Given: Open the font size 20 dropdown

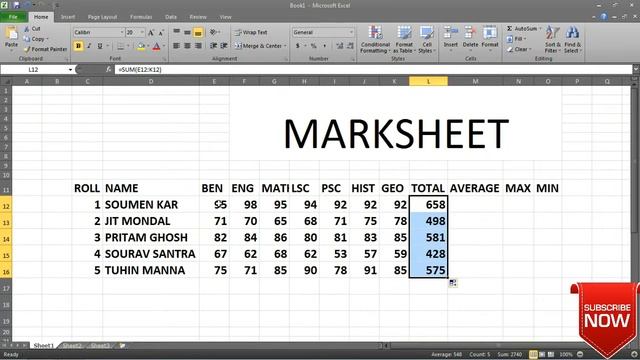Looking at the screenshot, I should pos(142,32).
